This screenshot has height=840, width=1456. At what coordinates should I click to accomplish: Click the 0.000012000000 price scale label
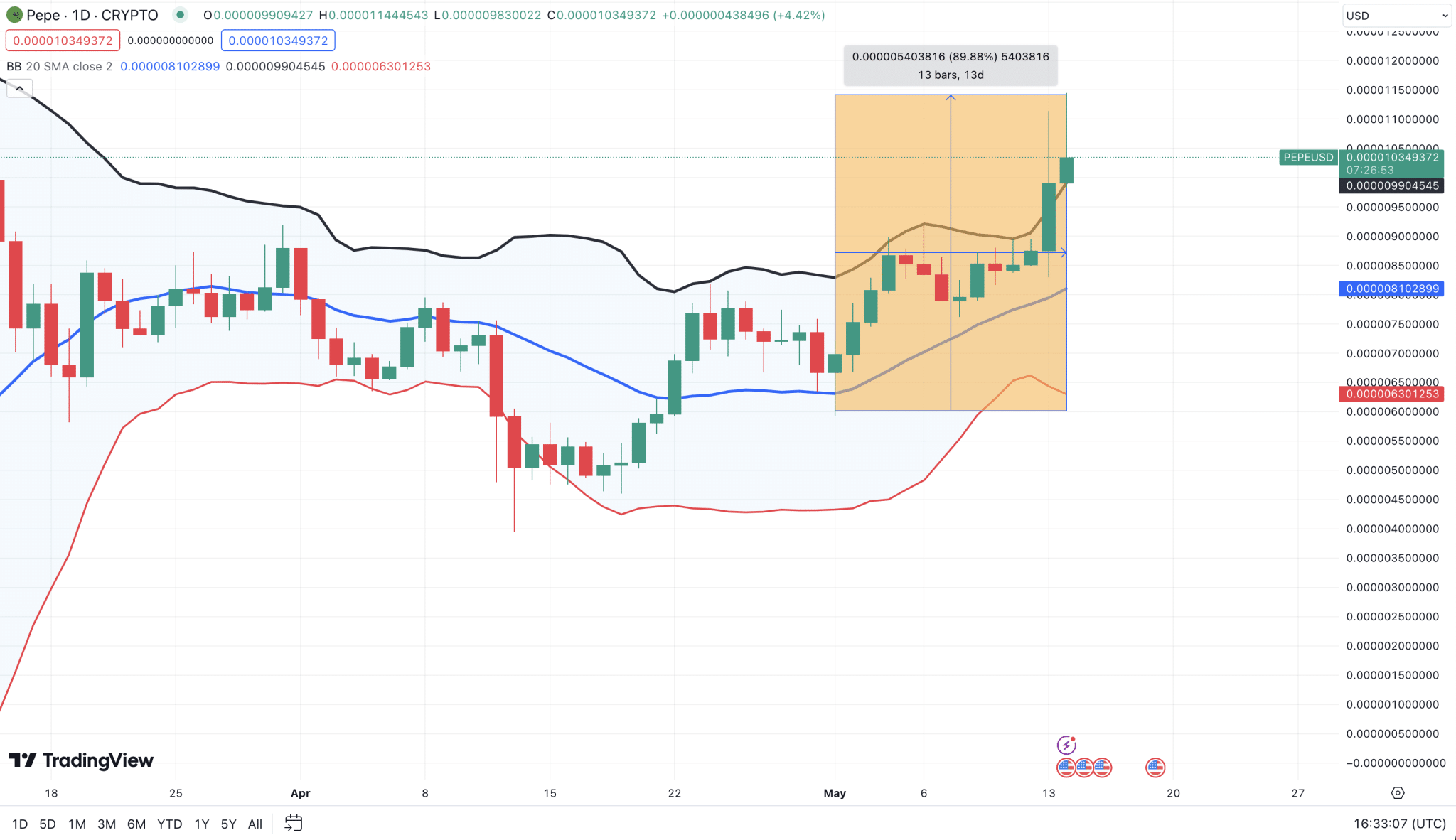[x=1392, y=60]
